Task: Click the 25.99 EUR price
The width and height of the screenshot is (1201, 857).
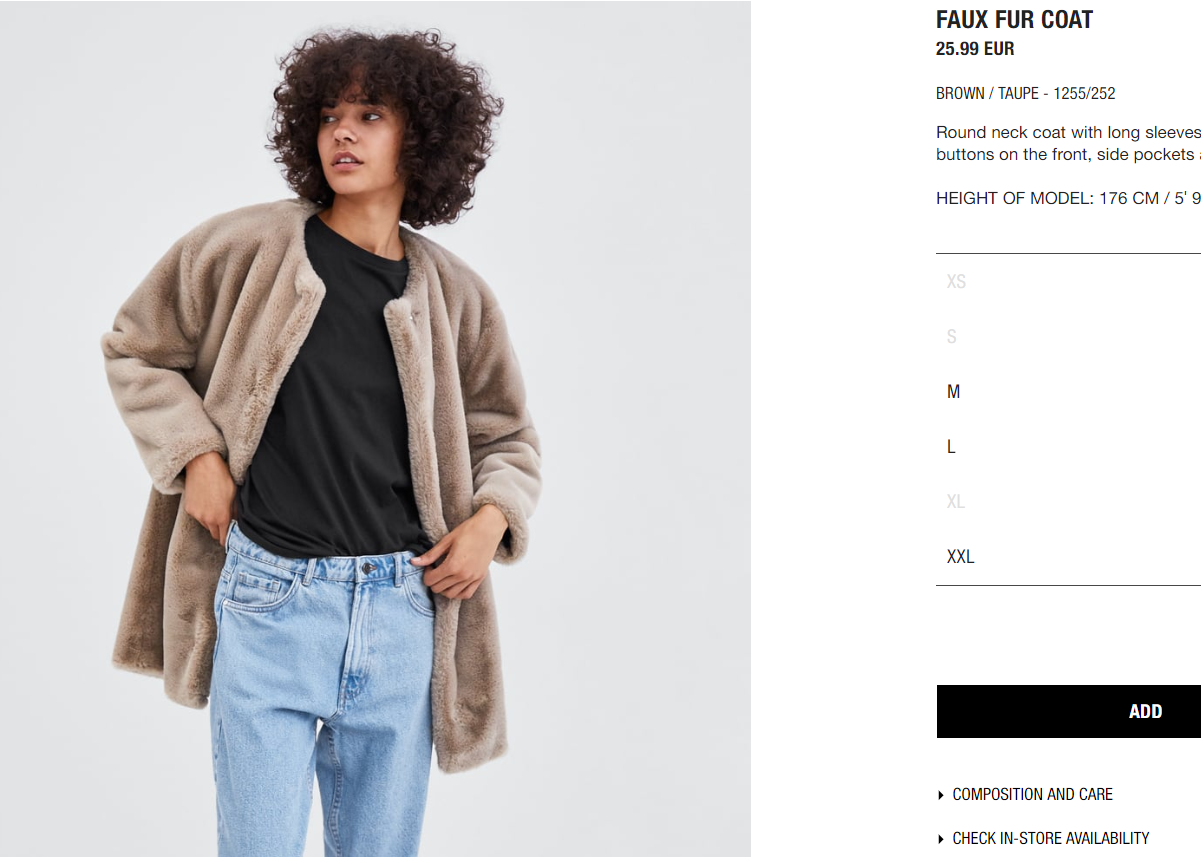Action: [x=975, y=48]
